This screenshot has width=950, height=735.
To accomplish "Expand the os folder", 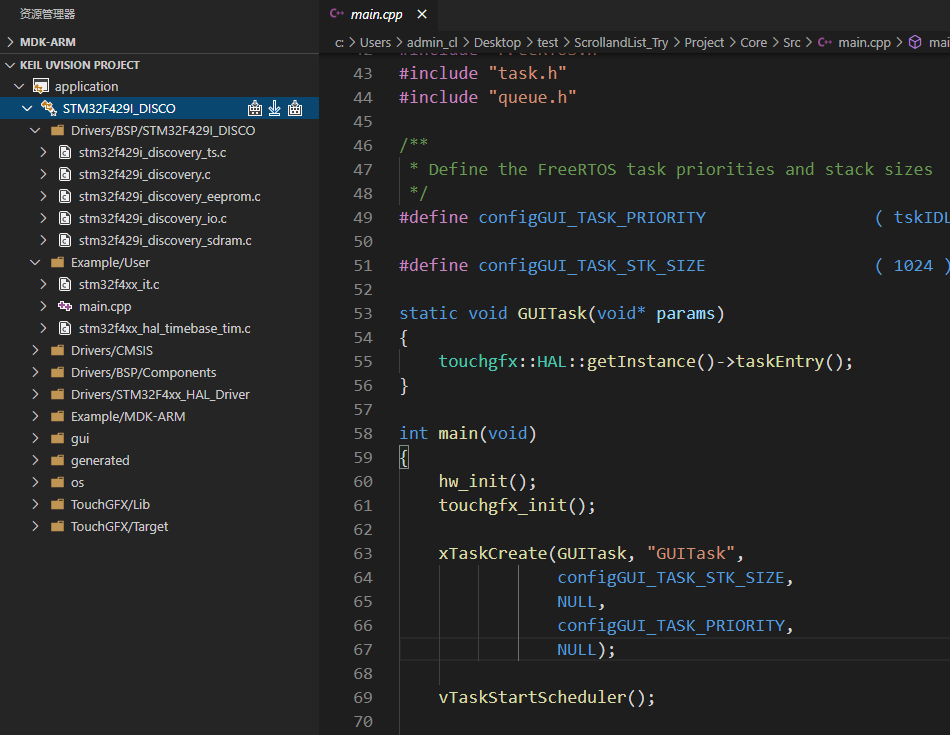I will tap(35, 482).
